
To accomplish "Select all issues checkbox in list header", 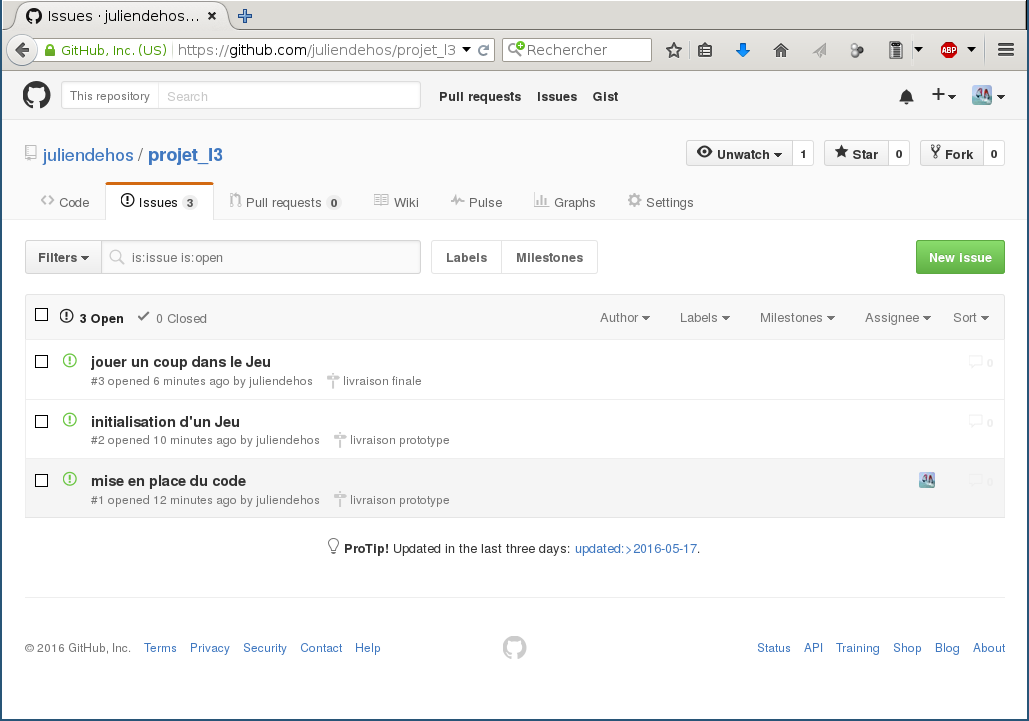I will click(41, 314).
